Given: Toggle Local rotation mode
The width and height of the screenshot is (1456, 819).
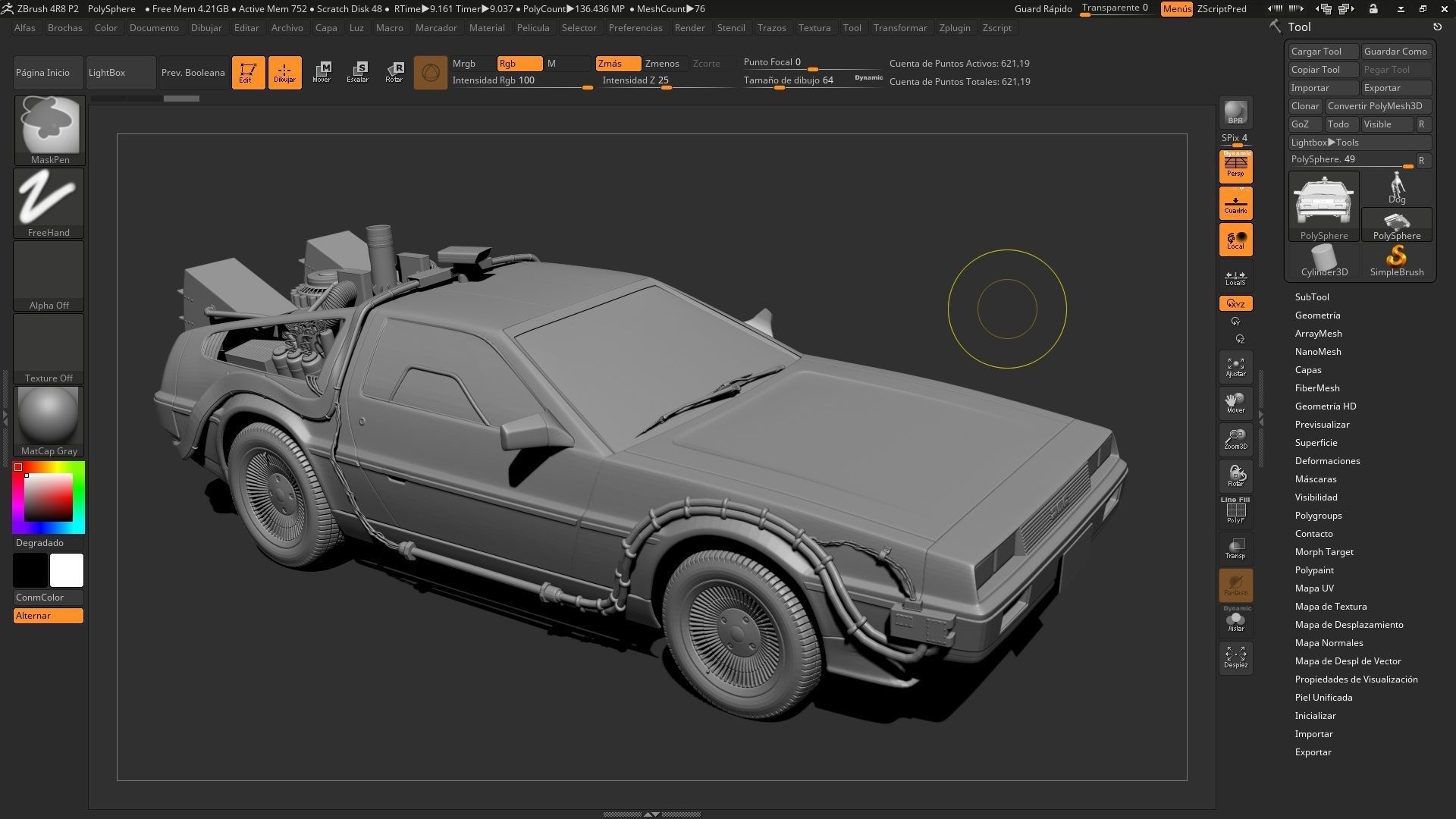Looking at the screenshot, I should (x=1236, y=240).
